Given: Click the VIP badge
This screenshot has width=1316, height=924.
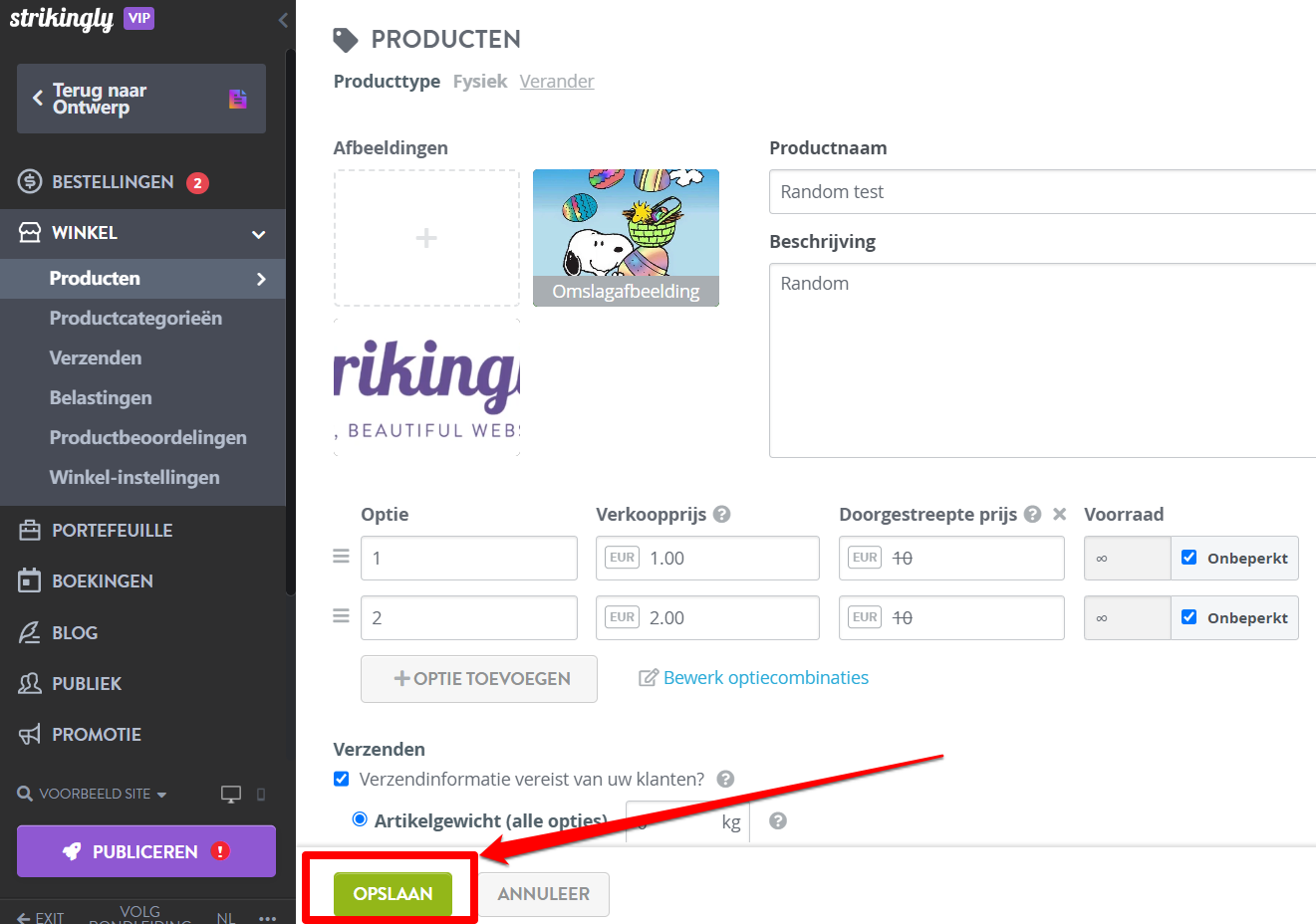Looking at the screenshot, I should [x=138, y=18].
